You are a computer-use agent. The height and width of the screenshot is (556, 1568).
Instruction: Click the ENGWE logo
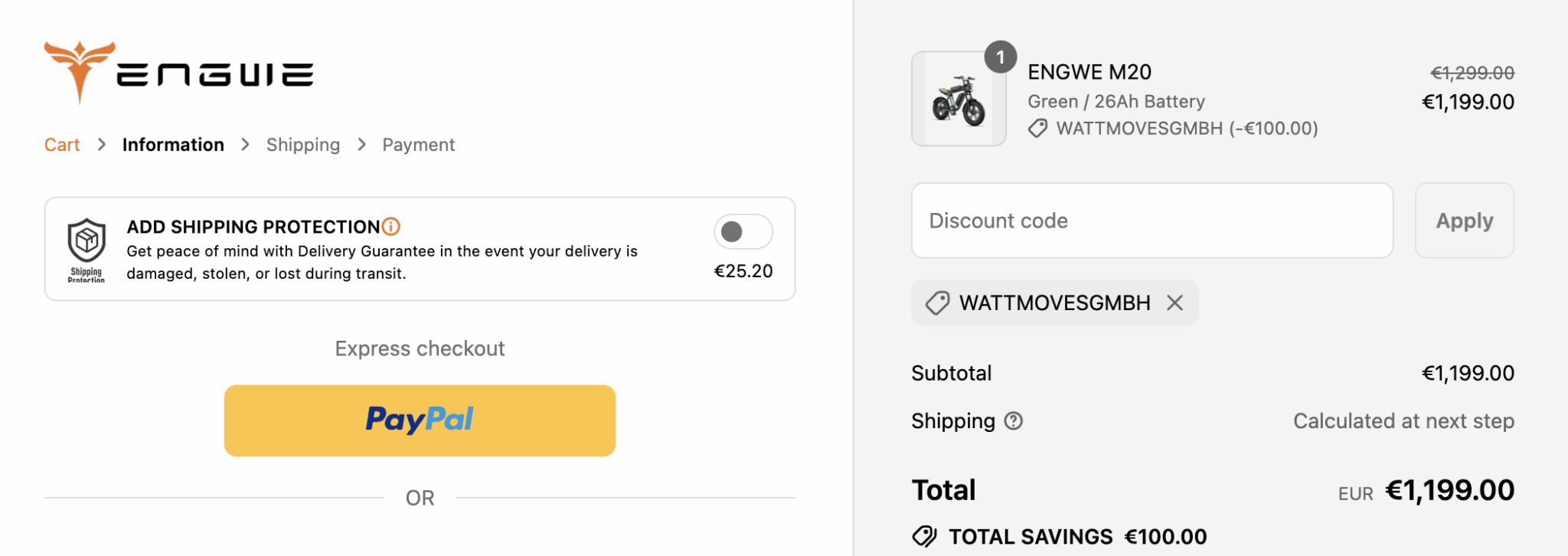coord(178,72)
